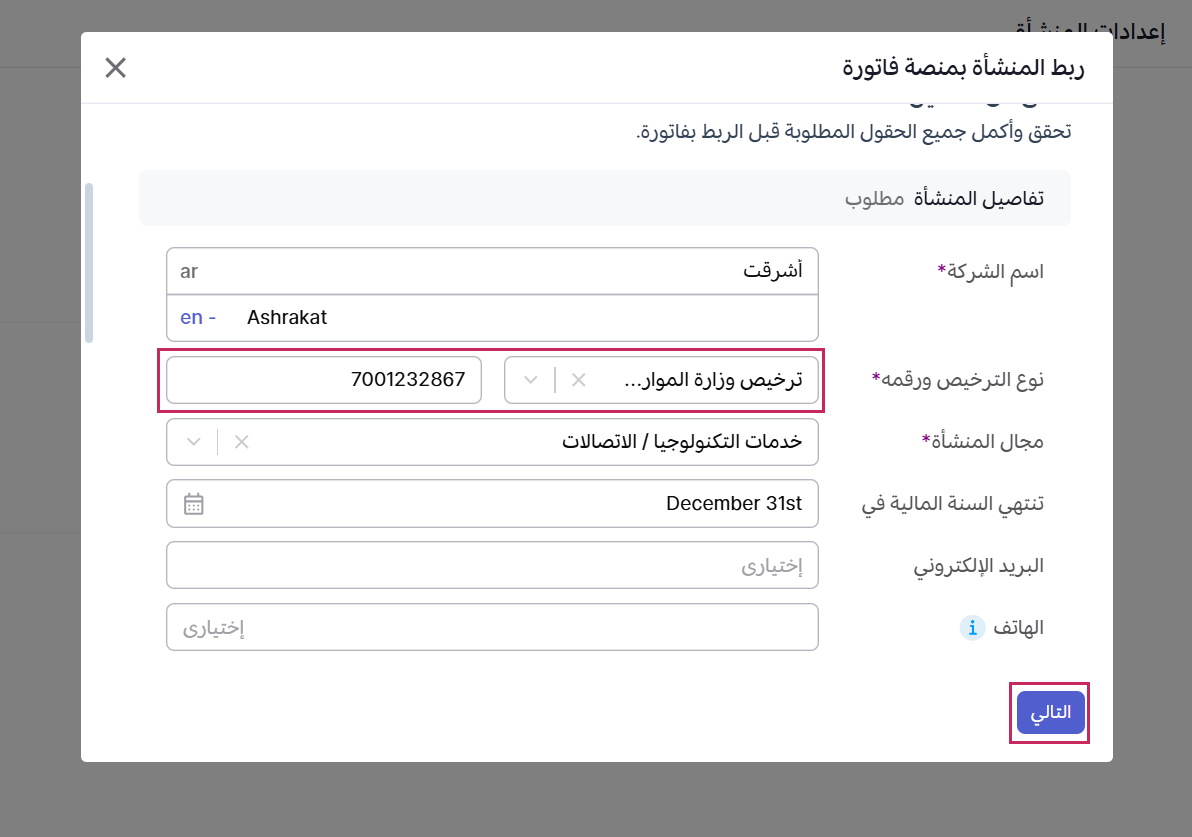Expand the license type chevron arrow

pyautogui.click(x=531, y=380)
